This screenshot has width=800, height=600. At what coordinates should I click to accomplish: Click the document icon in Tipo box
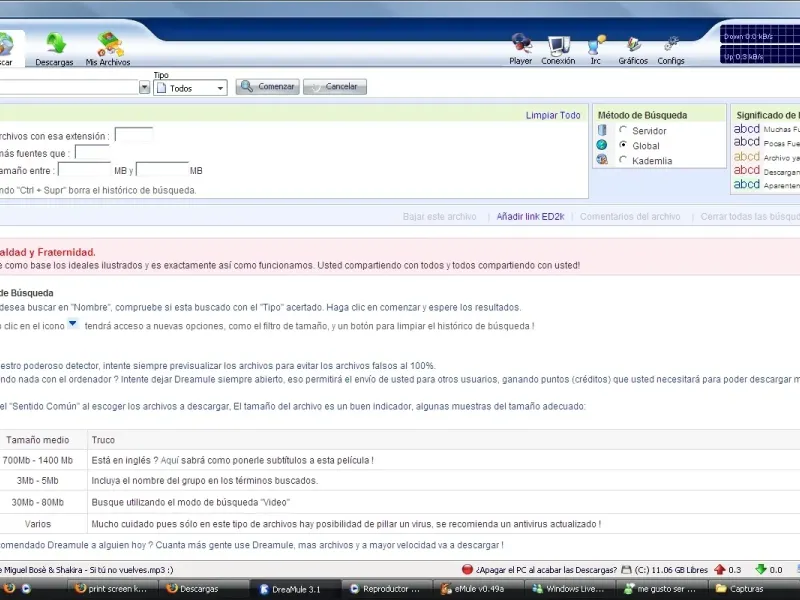[x=161, y=88]
